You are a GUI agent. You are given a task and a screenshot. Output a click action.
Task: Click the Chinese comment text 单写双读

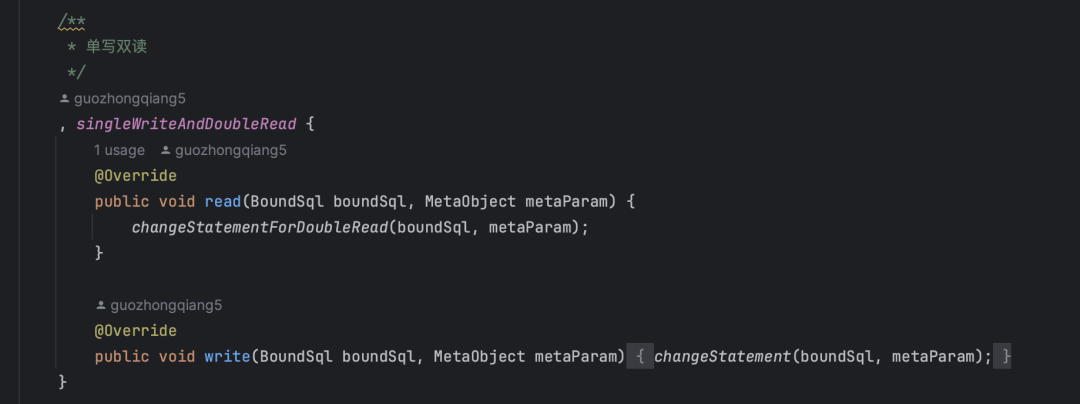[116, 47]
